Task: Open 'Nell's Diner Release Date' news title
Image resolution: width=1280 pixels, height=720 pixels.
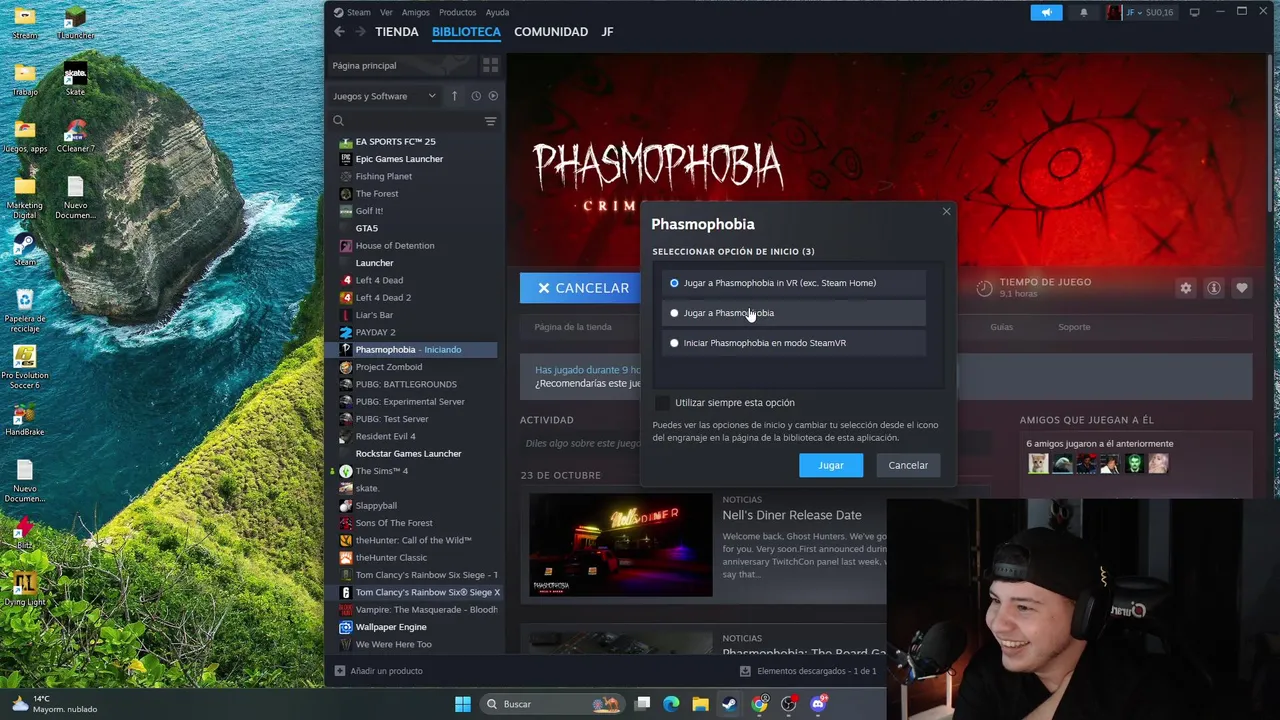Action: click(792, 515)
